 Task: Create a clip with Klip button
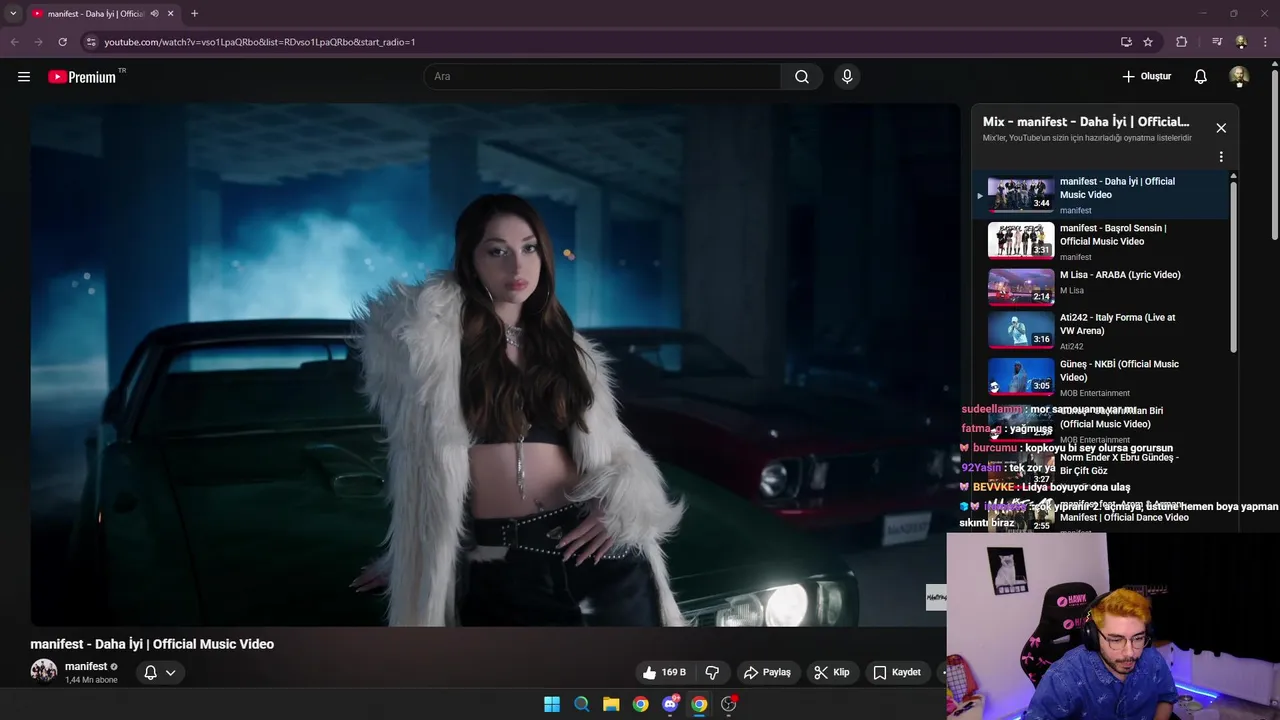(x=831, y=673)
